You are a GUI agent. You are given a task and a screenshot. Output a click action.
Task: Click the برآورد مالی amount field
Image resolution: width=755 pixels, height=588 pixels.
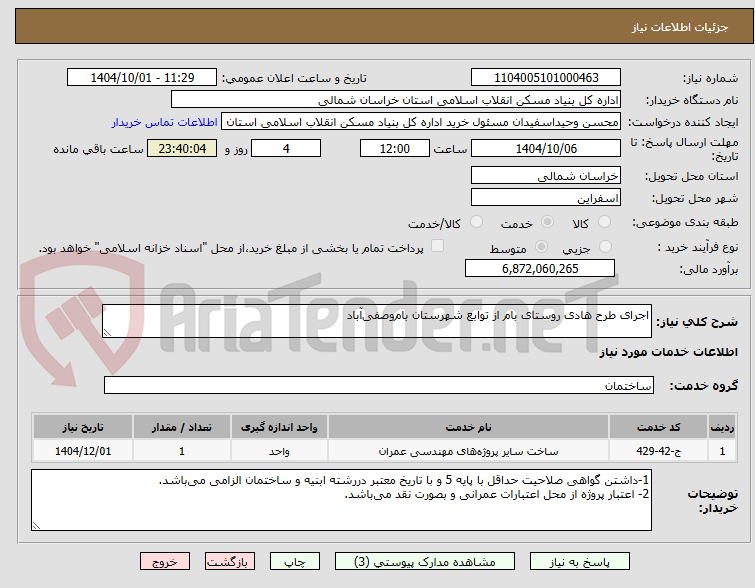click(x=540, y=268)
